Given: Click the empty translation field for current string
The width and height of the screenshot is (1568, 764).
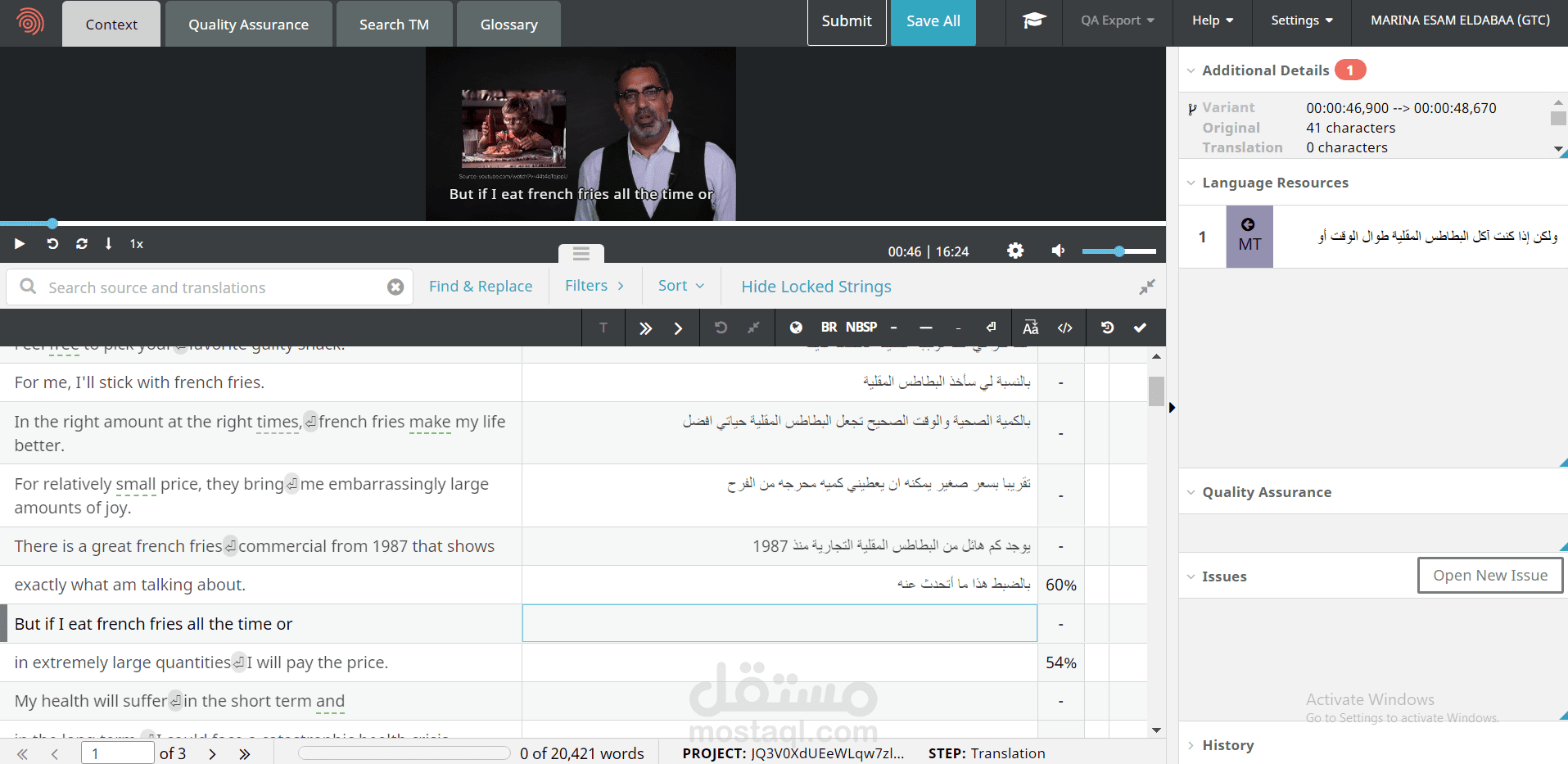Looking at the screenshot, I should point(779,623).
